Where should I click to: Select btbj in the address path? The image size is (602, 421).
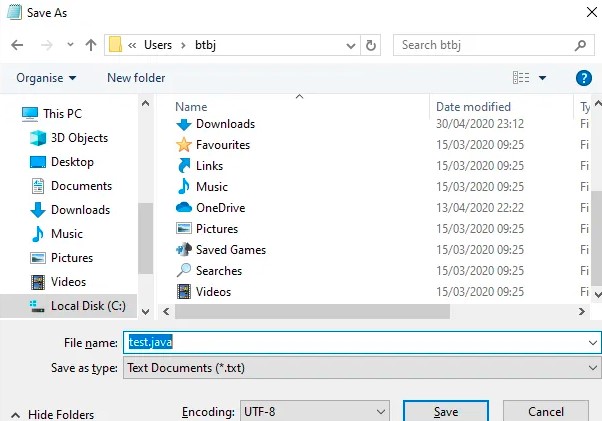point(205,45)
